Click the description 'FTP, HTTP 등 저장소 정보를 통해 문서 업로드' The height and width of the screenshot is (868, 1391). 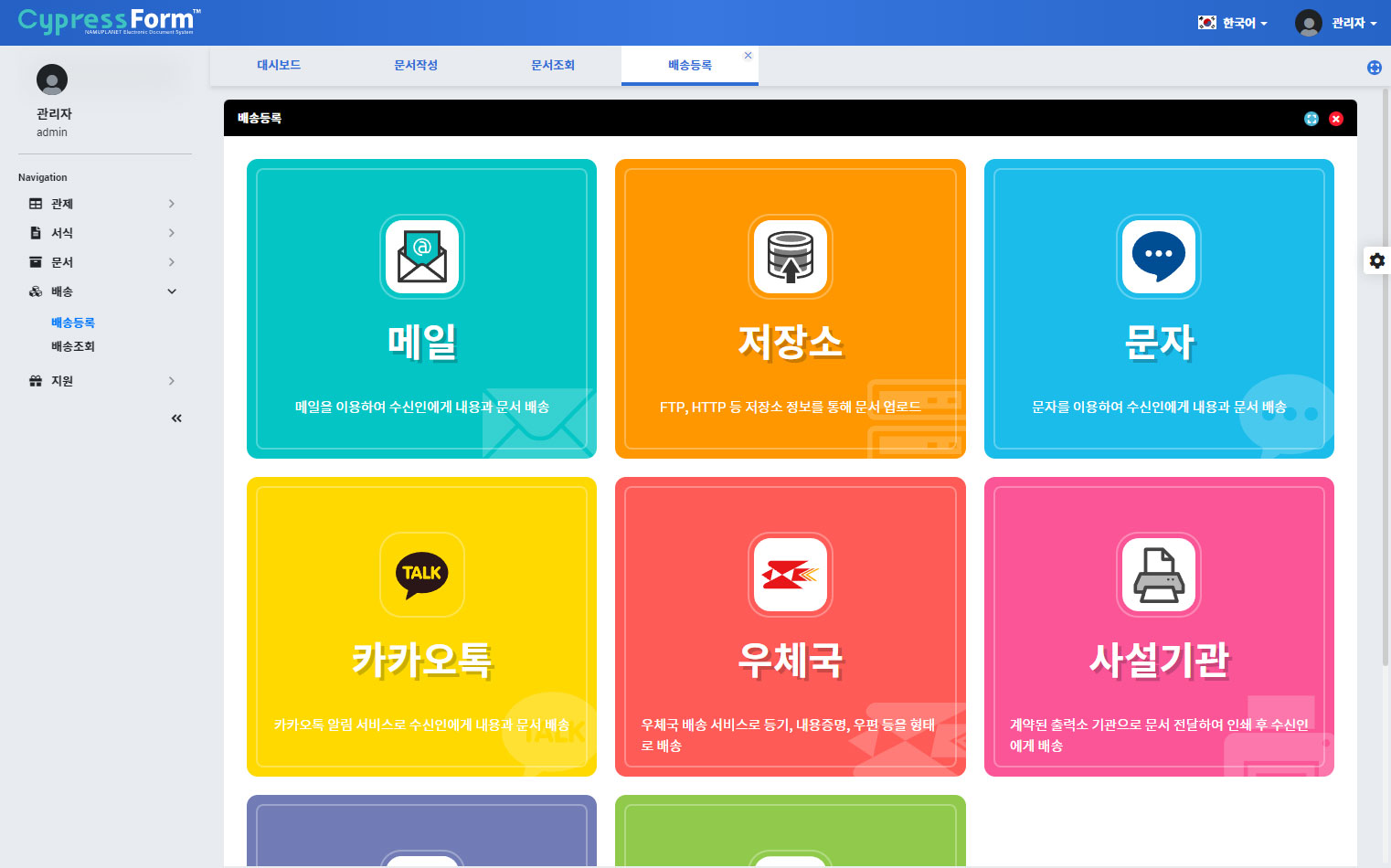tap(791, 407)
